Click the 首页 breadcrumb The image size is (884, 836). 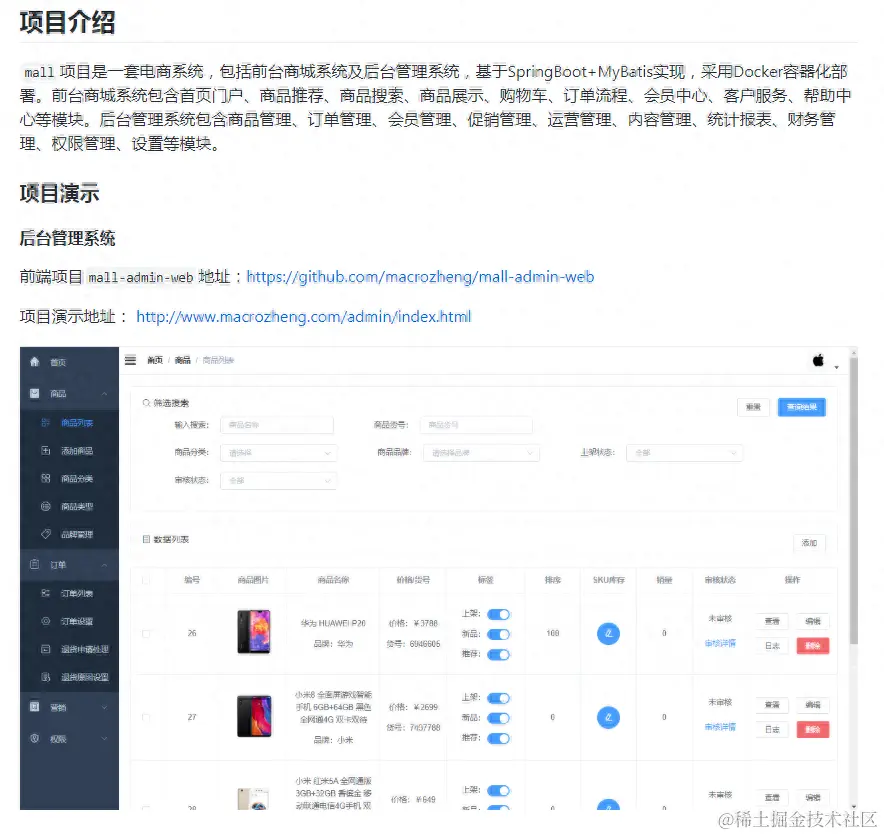tap(155, 360)
